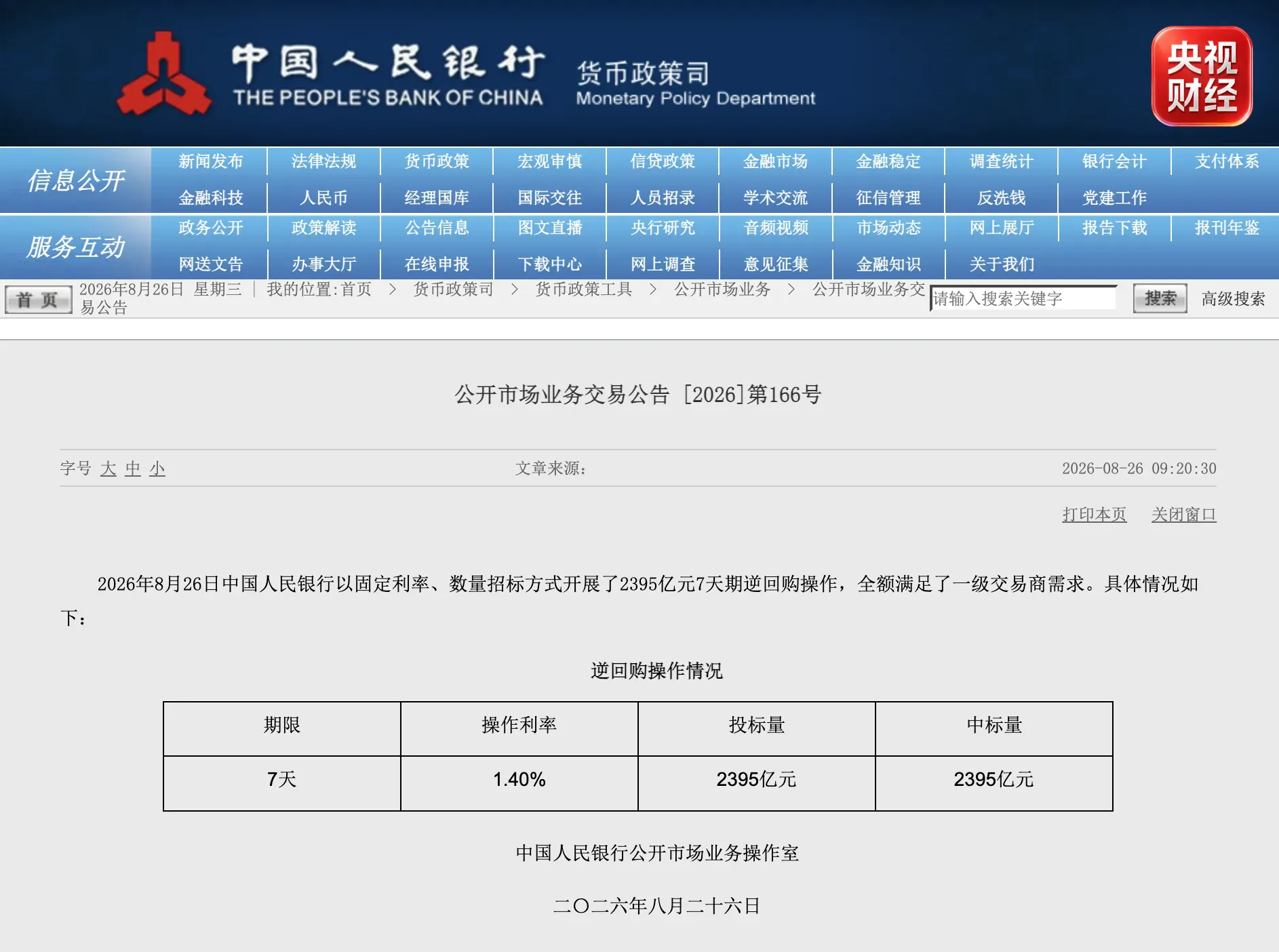The width and height of the screenshot is (1279, 952).
Task: Click the 服务互动 section header
Action: 76,247
